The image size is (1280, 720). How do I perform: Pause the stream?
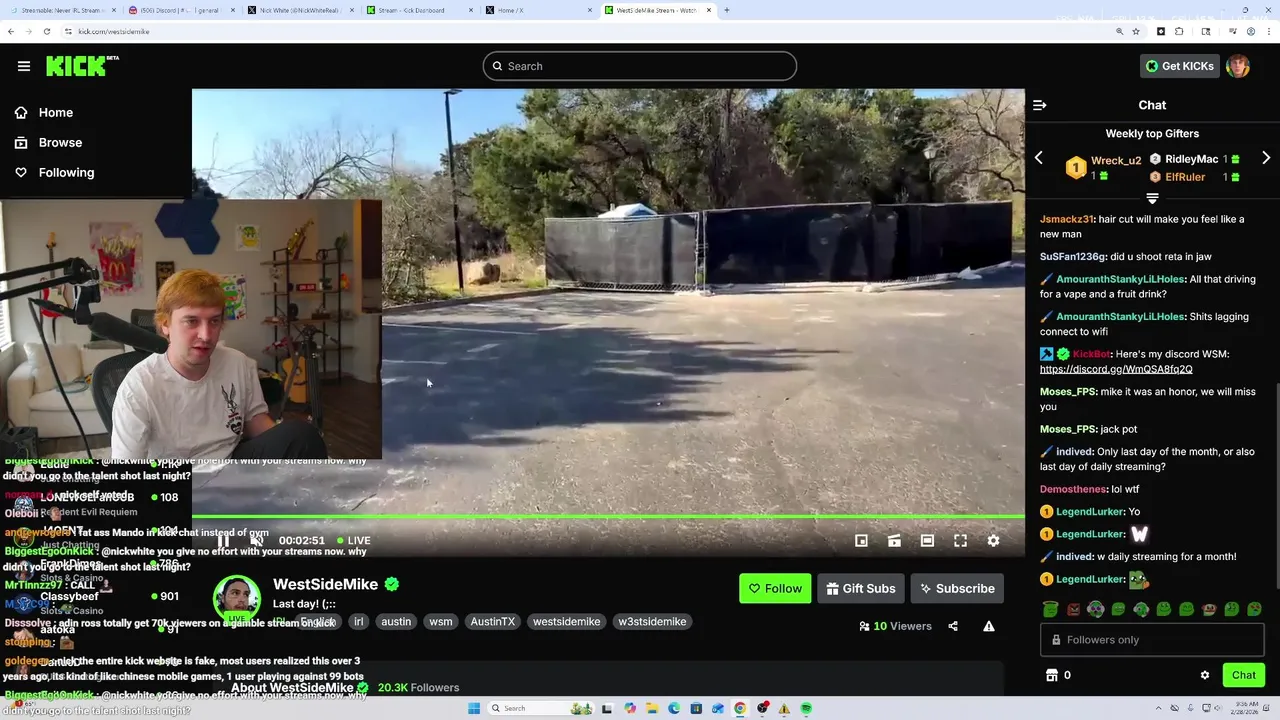224,541
